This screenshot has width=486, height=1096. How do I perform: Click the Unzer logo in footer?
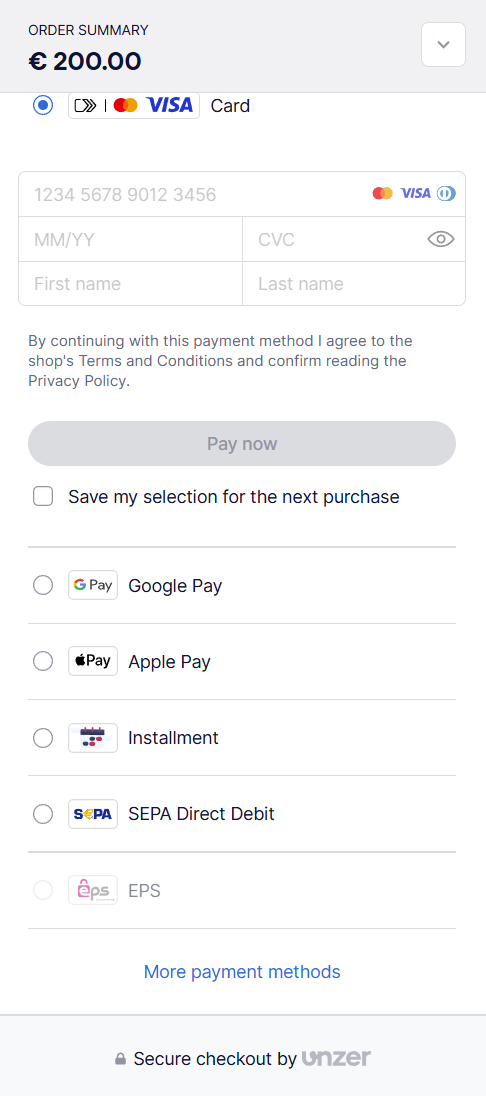[x=336, y=1058]
